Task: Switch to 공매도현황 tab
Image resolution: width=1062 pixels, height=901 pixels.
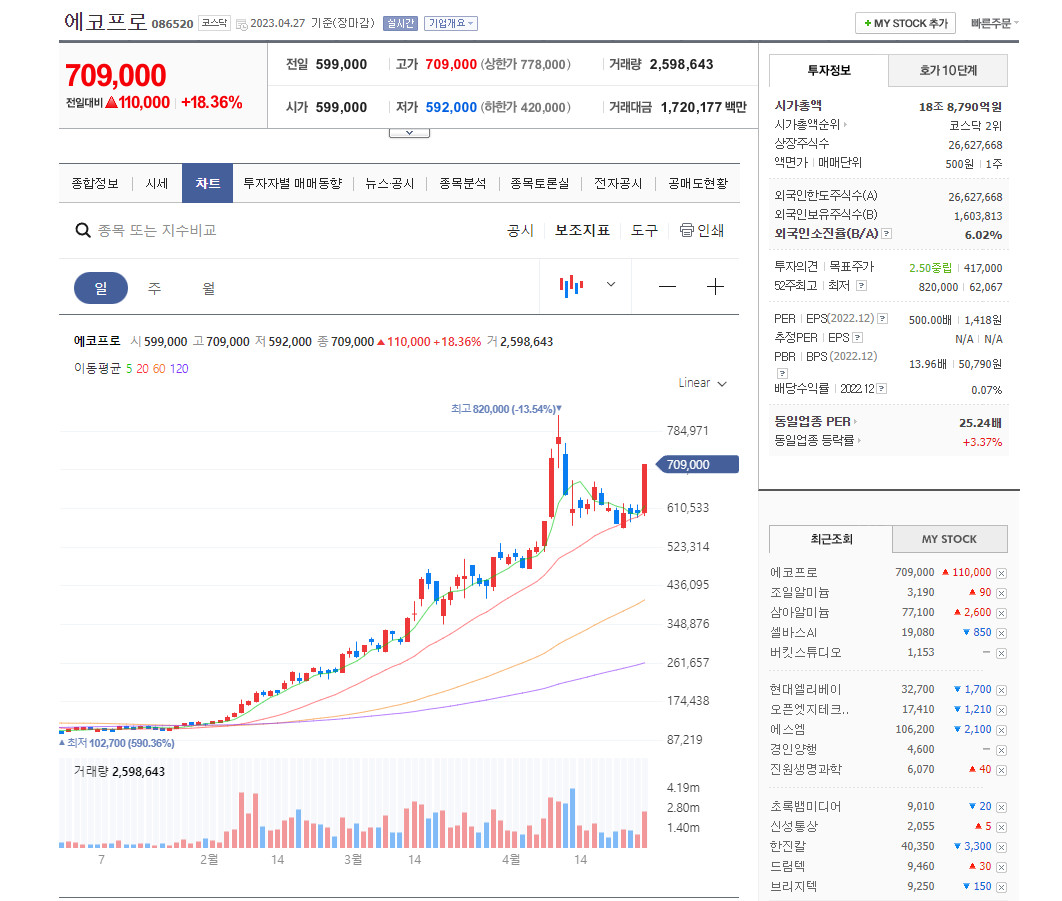Action: click(698, 184)
